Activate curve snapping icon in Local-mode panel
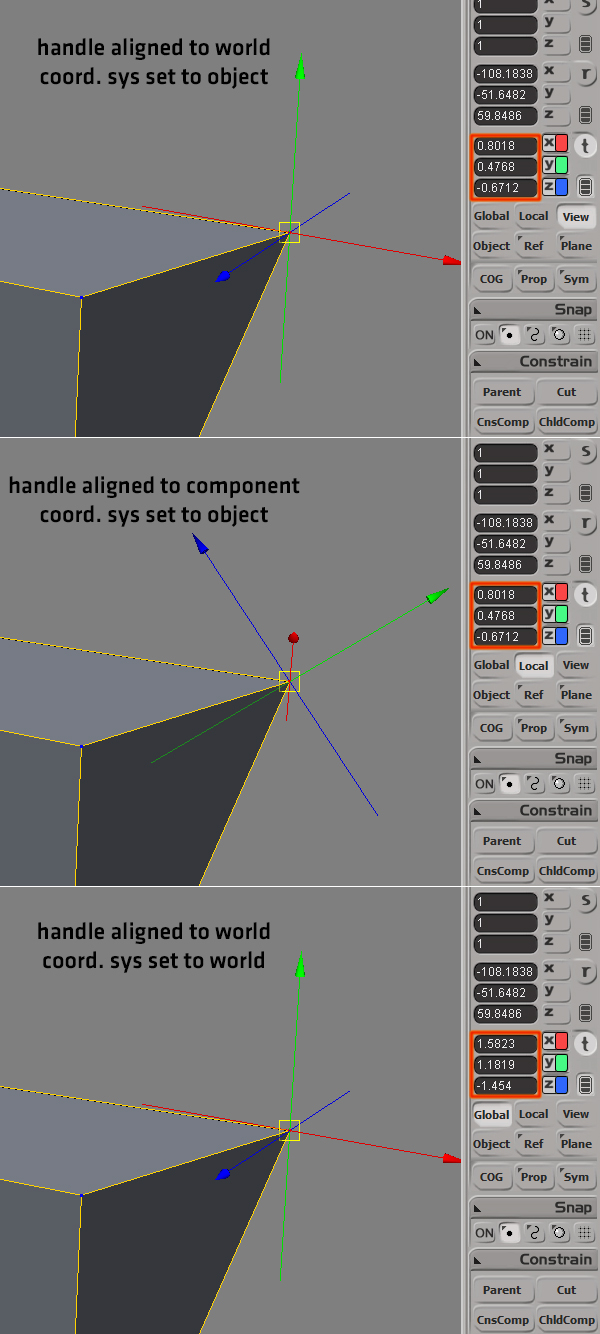This screenshot has height=1334, width=600. pos(534,784)
